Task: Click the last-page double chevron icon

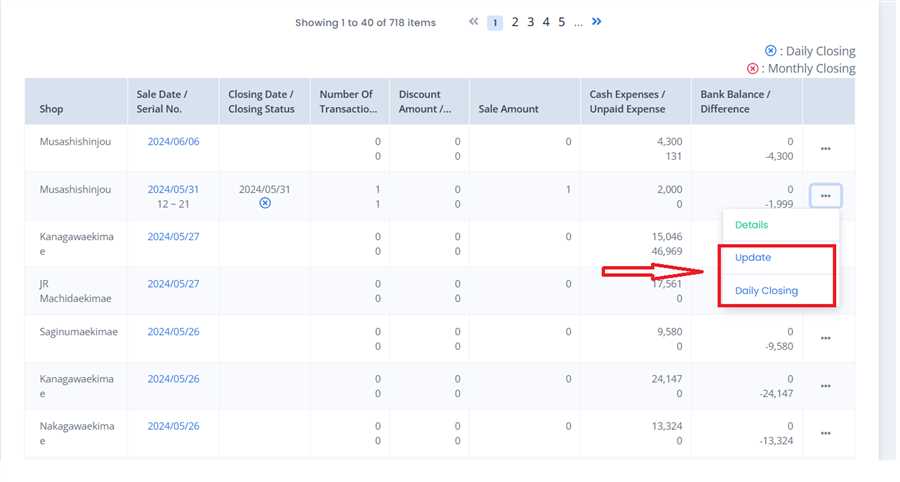Action: (597, 21)
